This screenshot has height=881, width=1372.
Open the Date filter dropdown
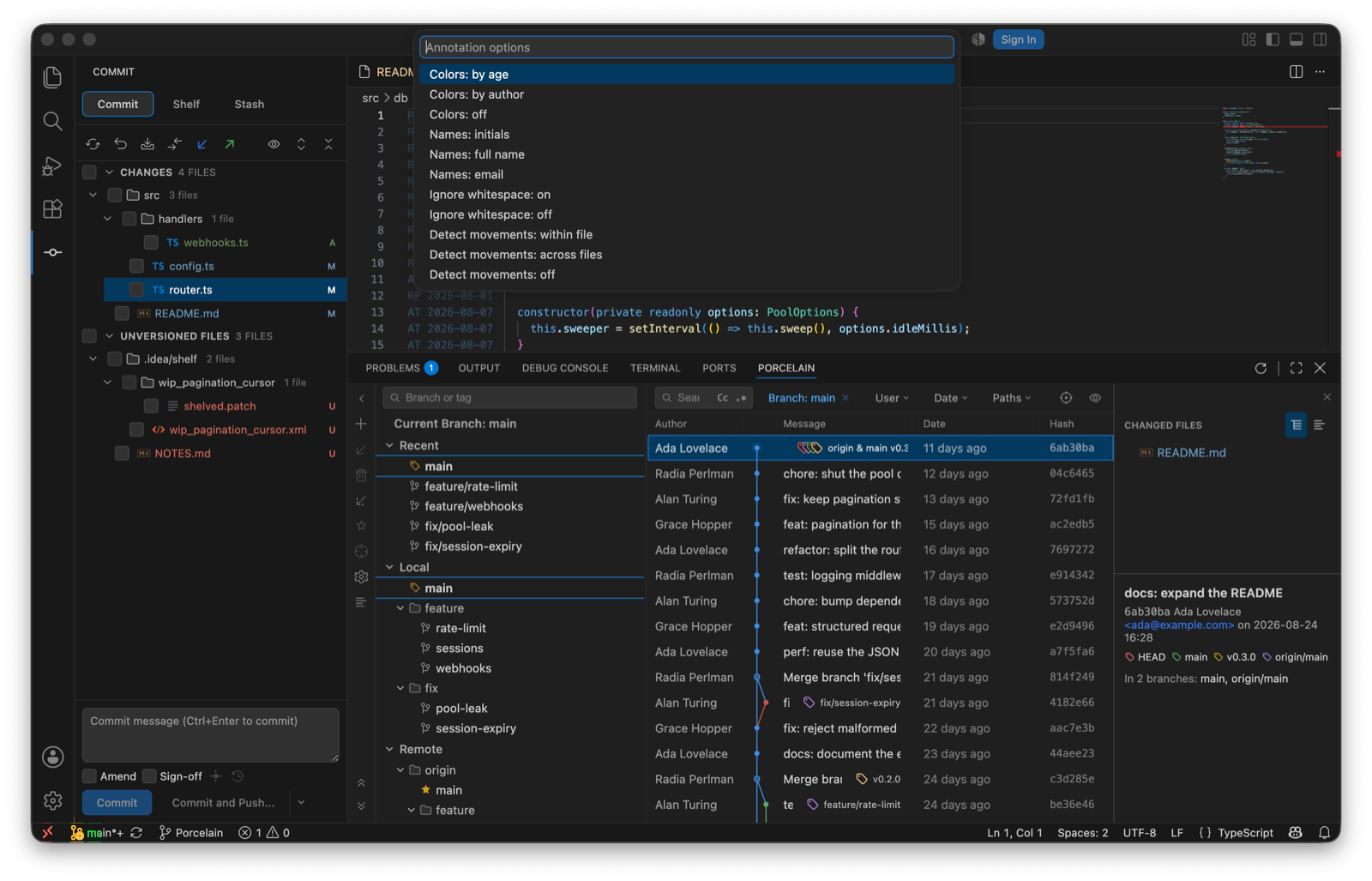950,398
